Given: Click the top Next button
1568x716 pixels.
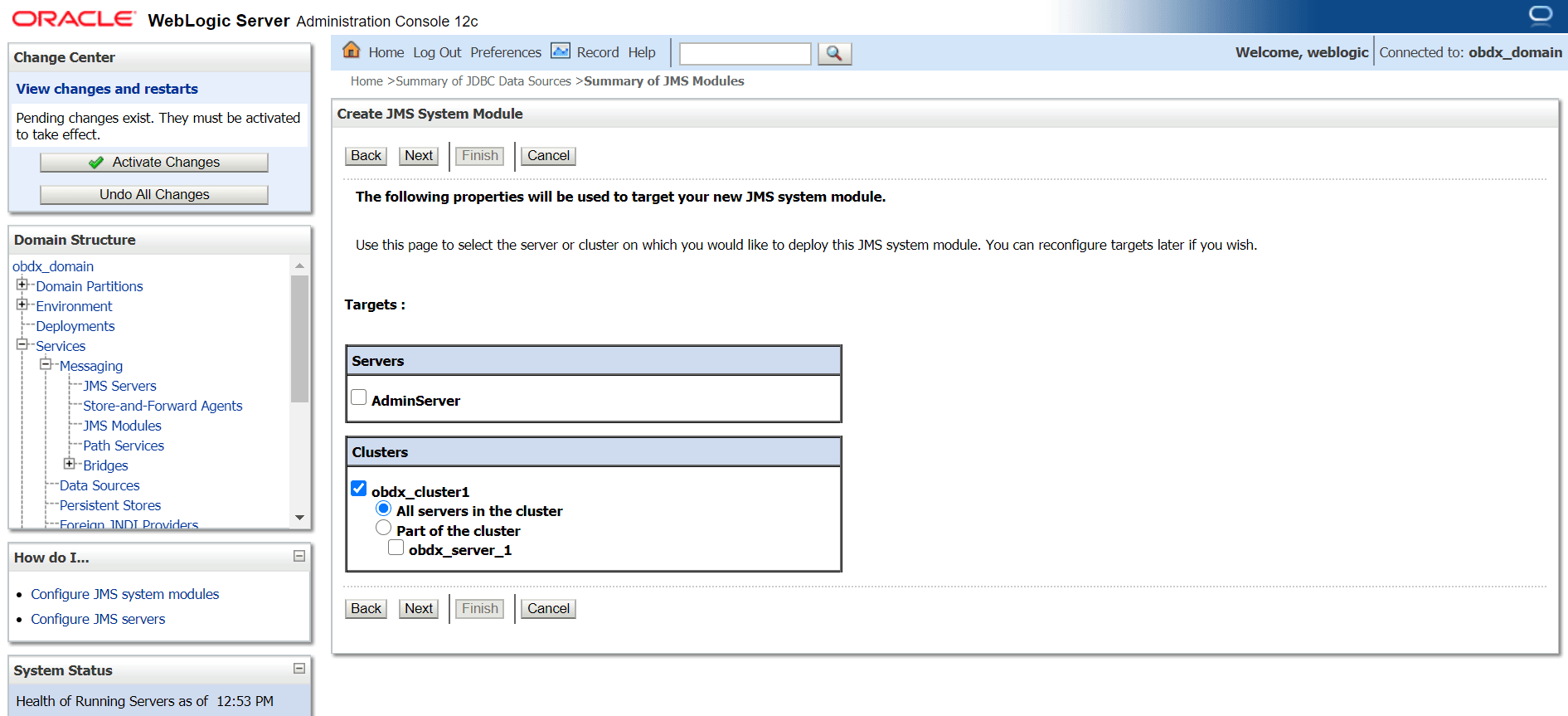Looking at the screenshot, I should (x=419, y=156).
